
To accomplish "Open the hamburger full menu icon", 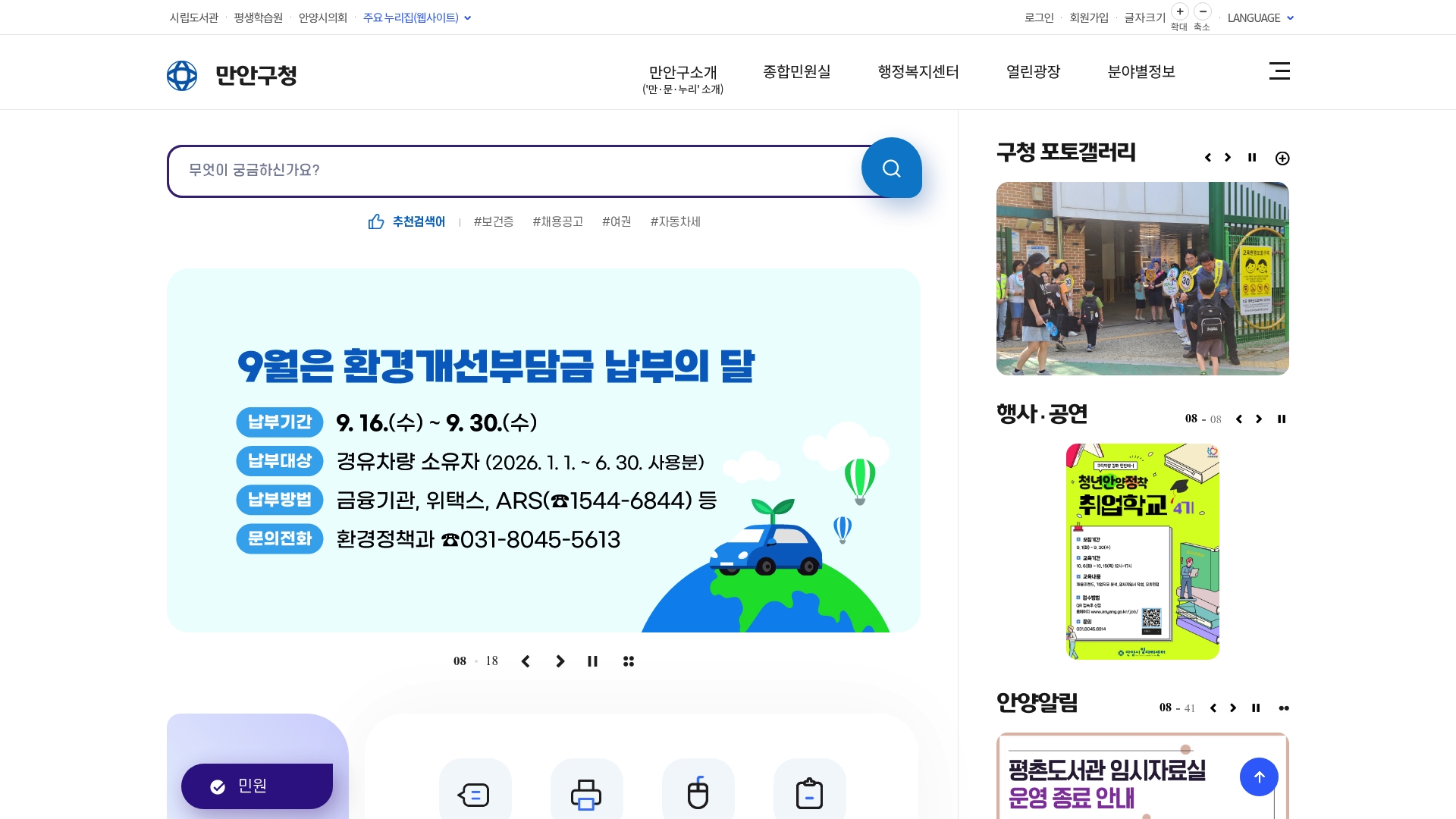I will click(1279, 71).
